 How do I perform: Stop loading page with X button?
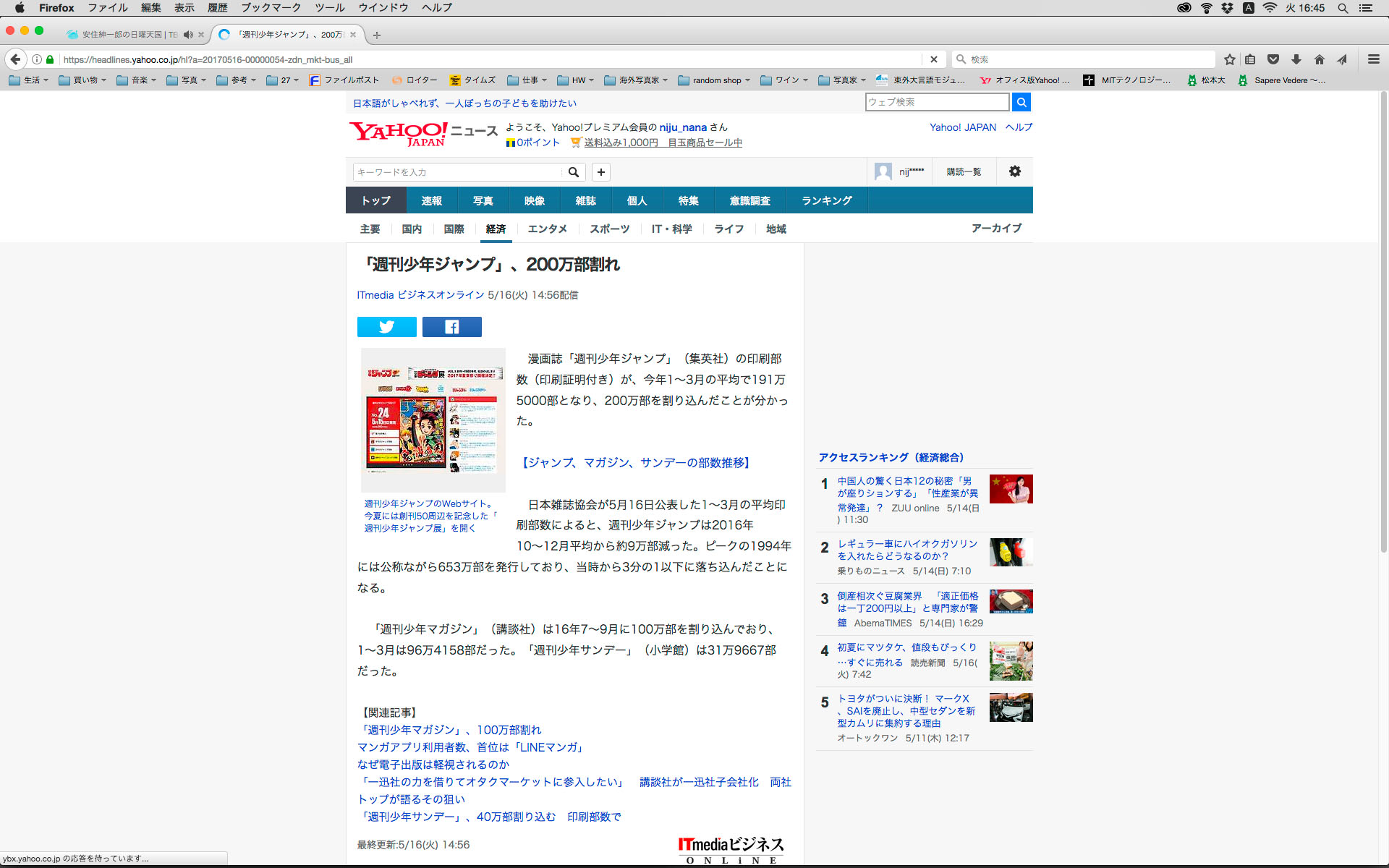point(933,59)
